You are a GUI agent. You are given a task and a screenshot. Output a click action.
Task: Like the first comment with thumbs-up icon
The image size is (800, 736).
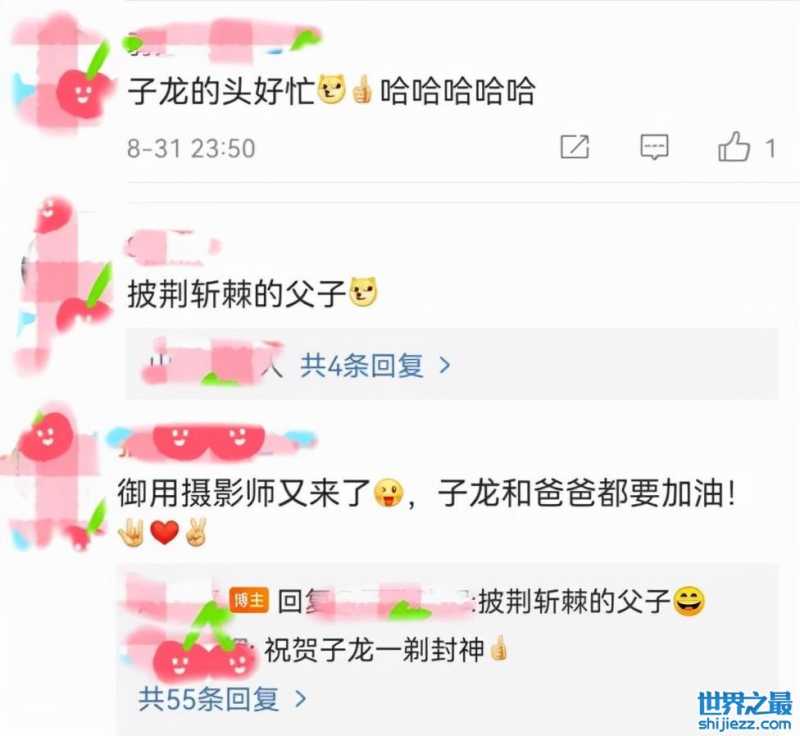(734, 146)
